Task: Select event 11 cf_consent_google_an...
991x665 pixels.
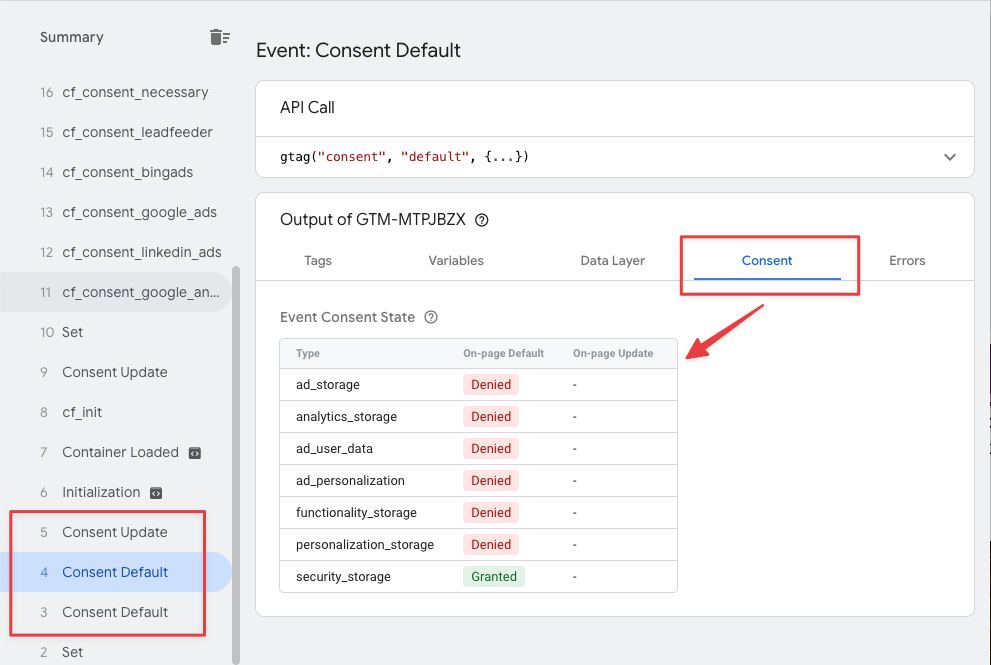Action: [x=116, y=292]
